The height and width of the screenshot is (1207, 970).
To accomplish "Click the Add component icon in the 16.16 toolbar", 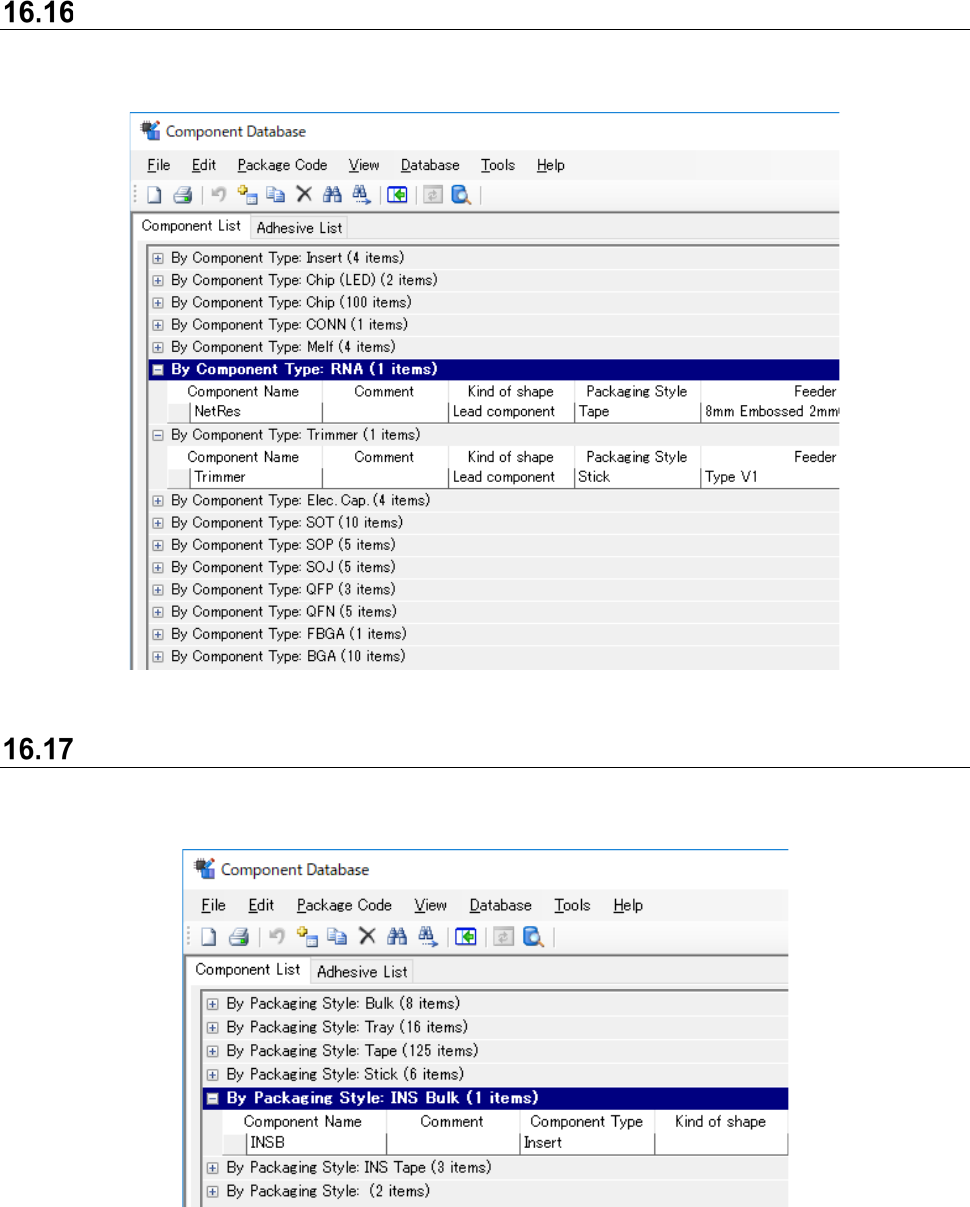I will click(x=247, y=195).
